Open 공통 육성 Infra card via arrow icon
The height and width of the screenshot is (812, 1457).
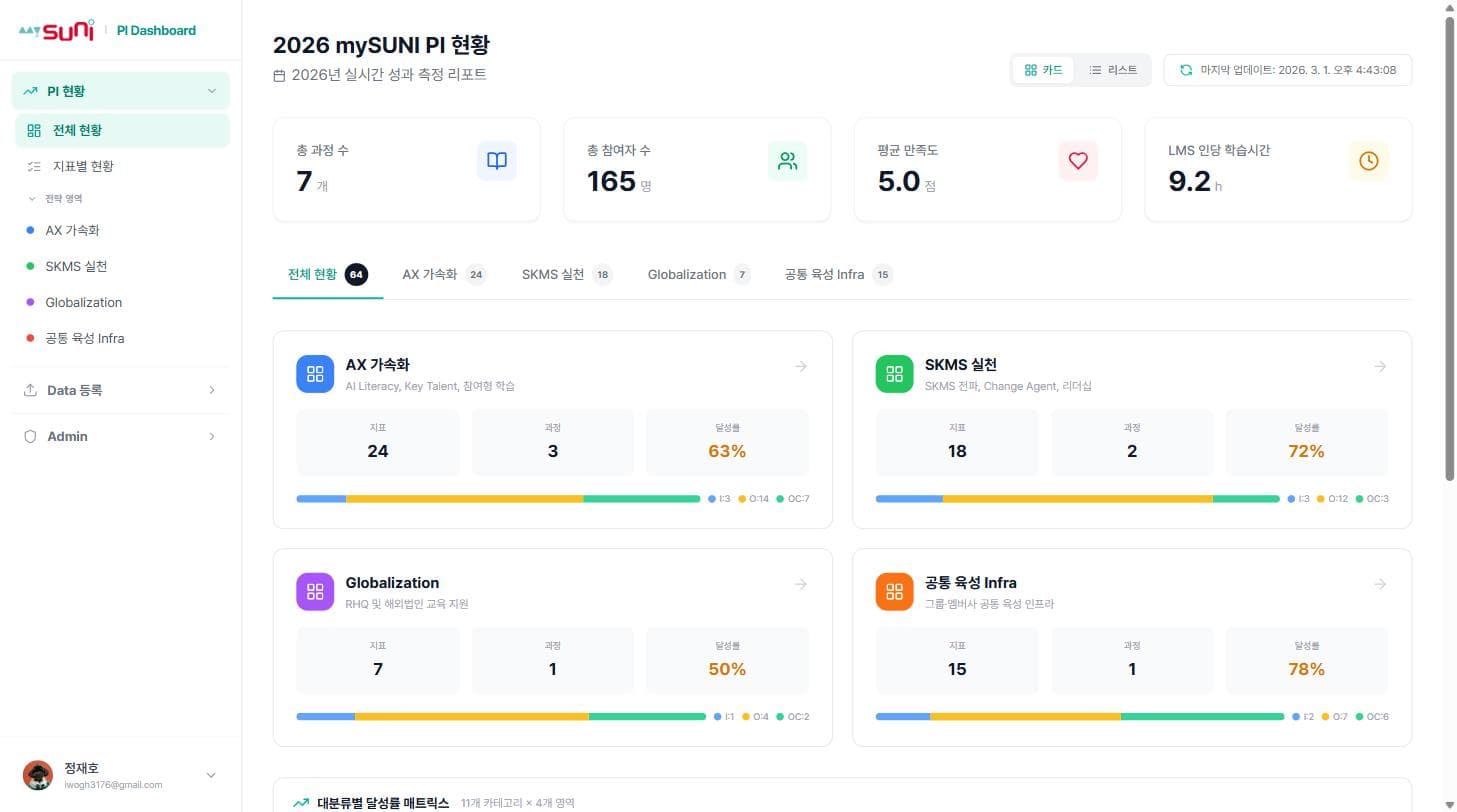click(1380, 584)
